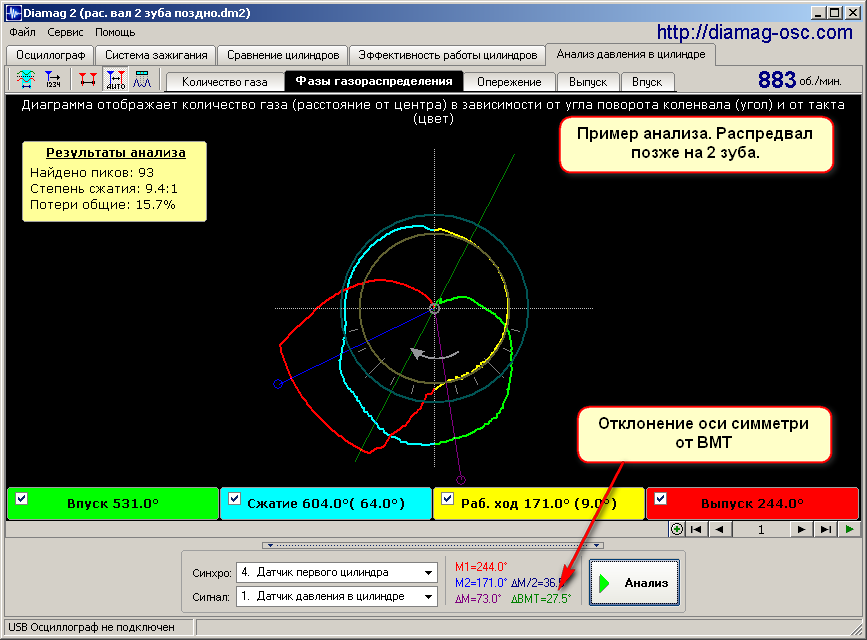
Task: Toggle the AUTO markers toolbar icon
Action: coord(116,80)
